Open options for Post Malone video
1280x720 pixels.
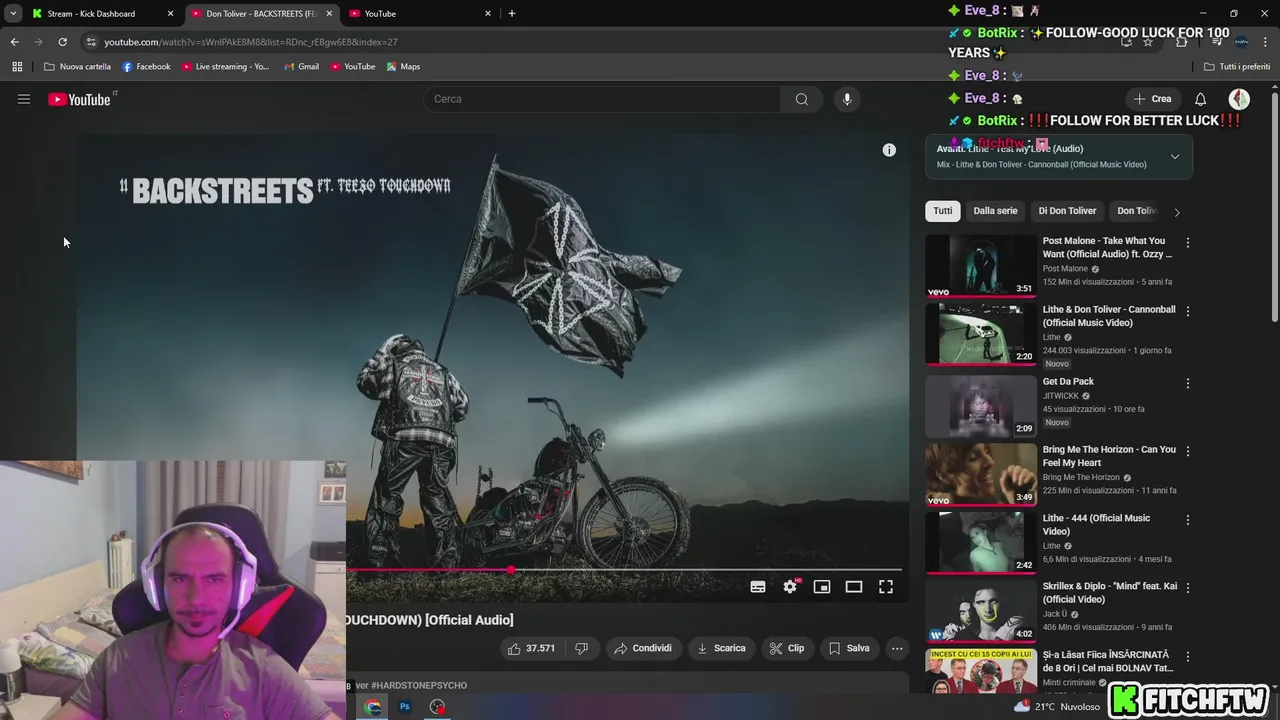[1188, 242]
